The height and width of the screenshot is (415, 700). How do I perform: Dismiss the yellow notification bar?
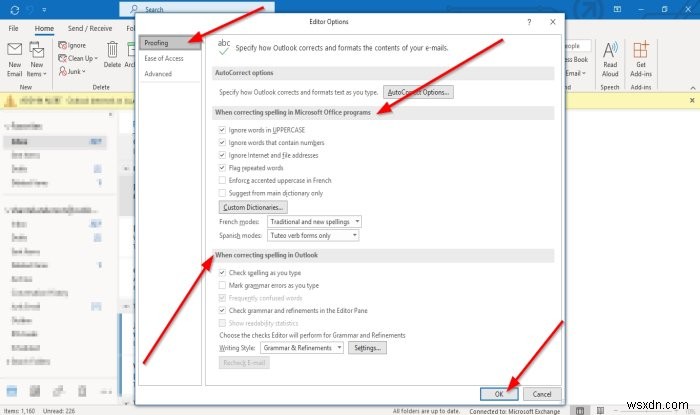[x=692, y=100]
